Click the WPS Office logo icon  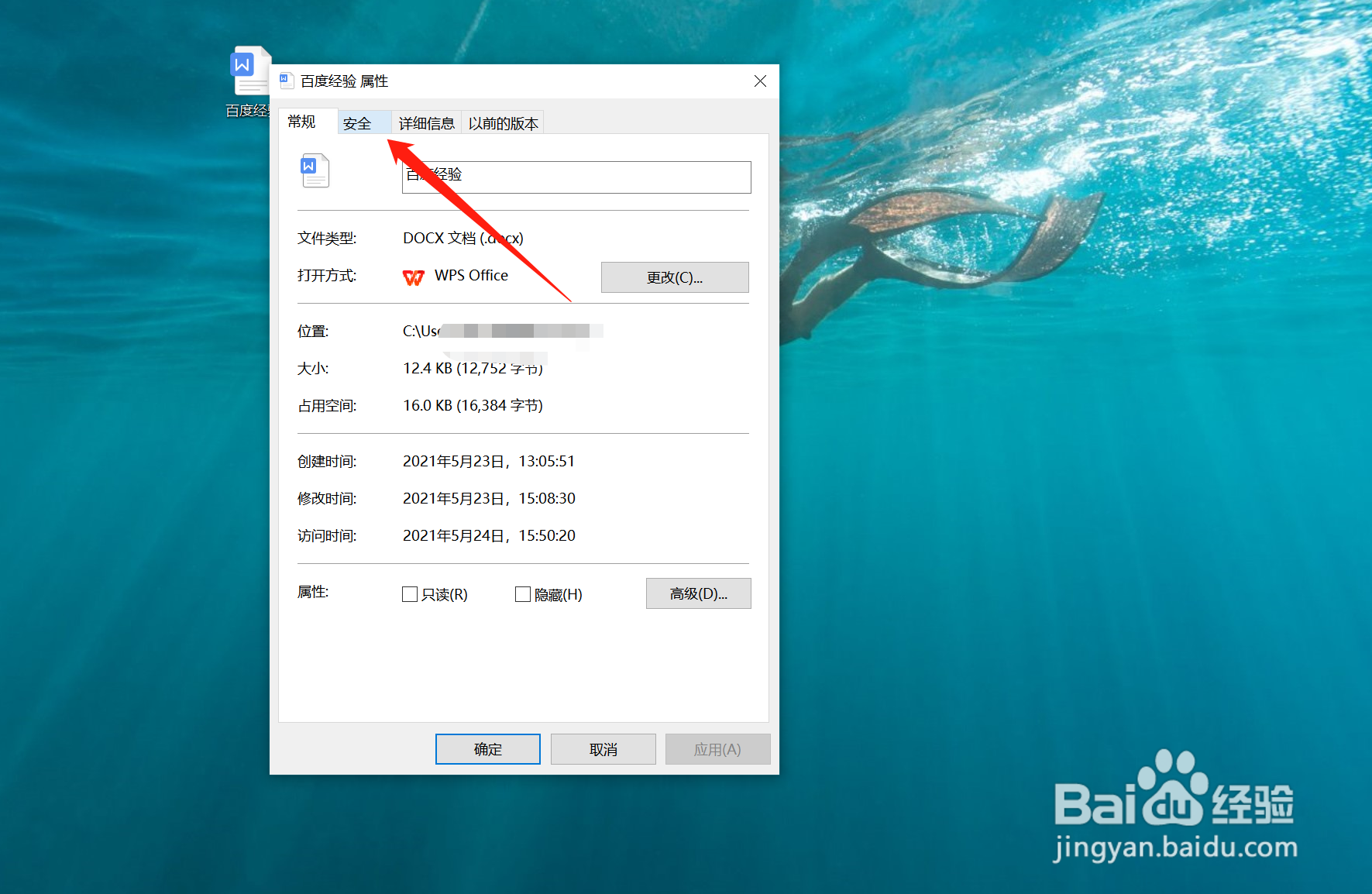pyautogui.click(x=414, y=277)
